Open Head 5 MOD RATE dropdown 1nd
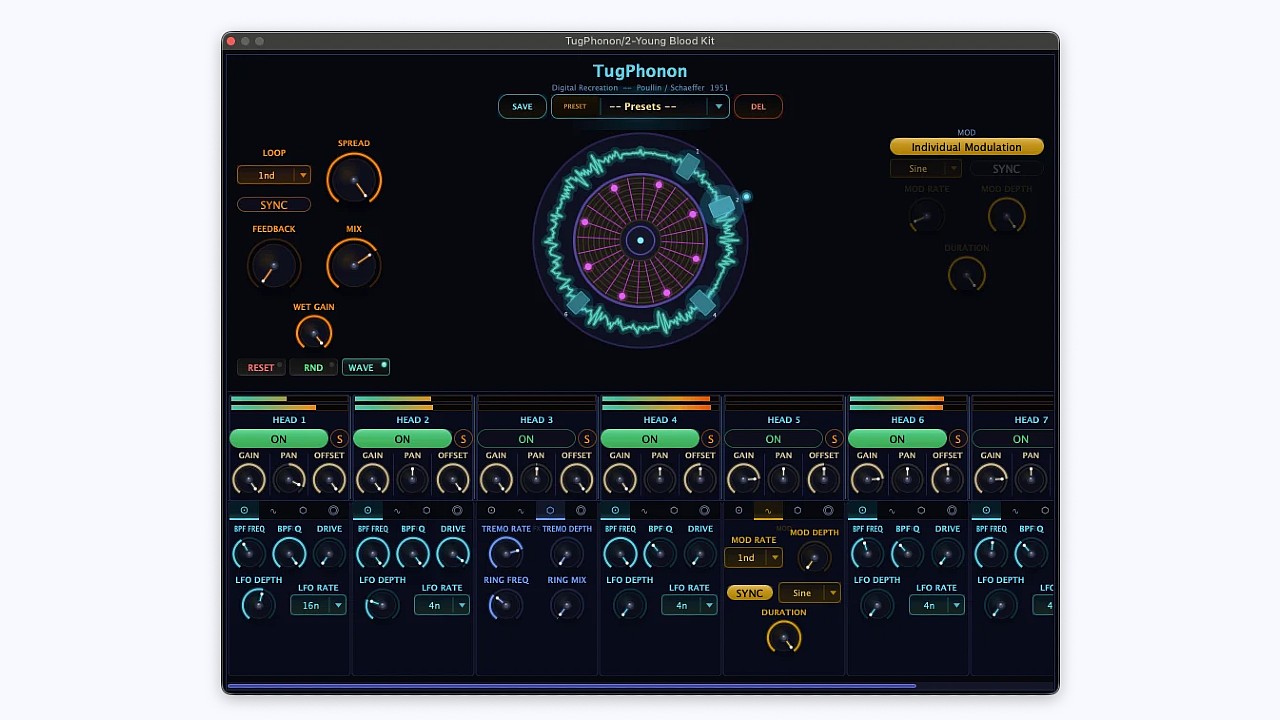This screenshot has height=720, width=1280. click(x=753, y=558)
